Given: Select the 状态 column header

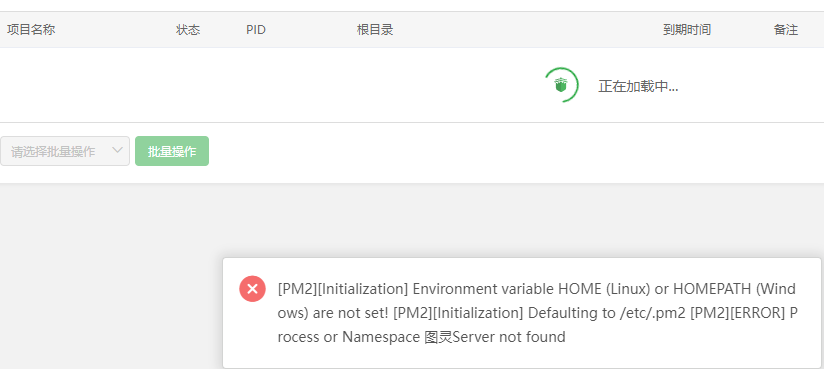Looking at the screenshot, I should (x=188, y=30).
